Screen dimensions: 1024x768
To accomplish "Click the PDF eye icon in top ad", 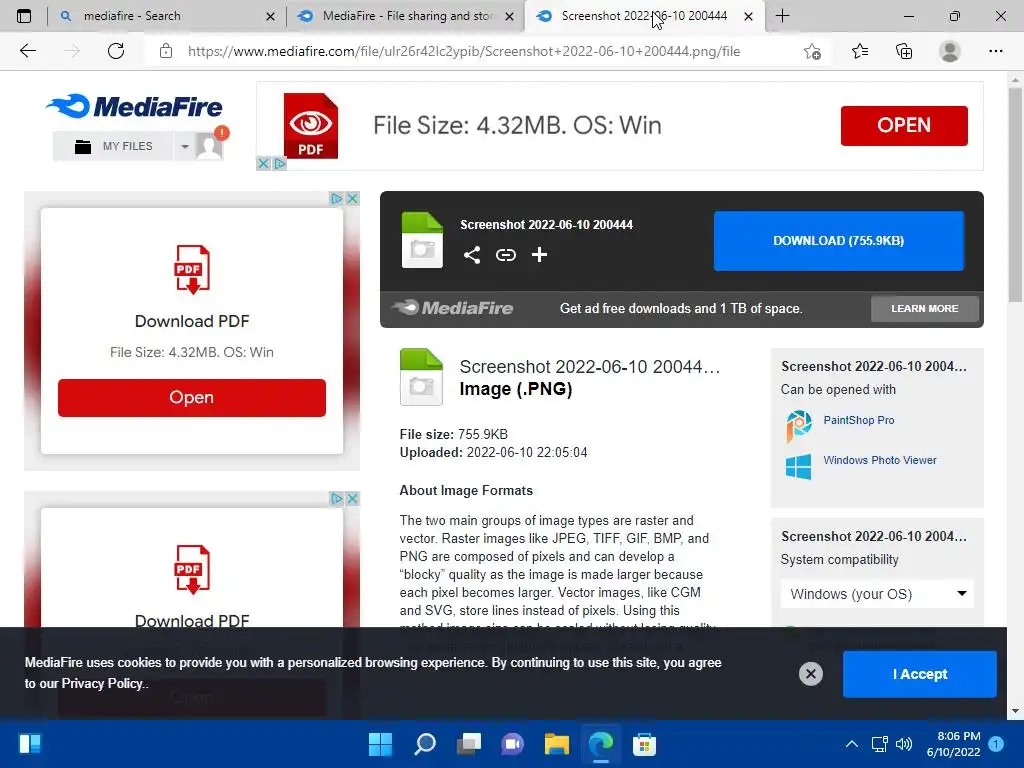I will (311, 125).
